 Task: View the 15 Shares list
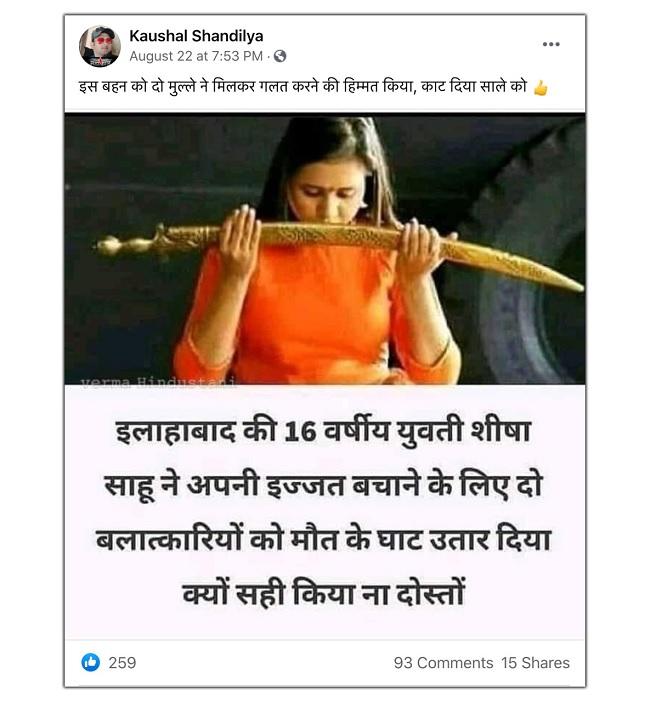click(x=535, y=663)
